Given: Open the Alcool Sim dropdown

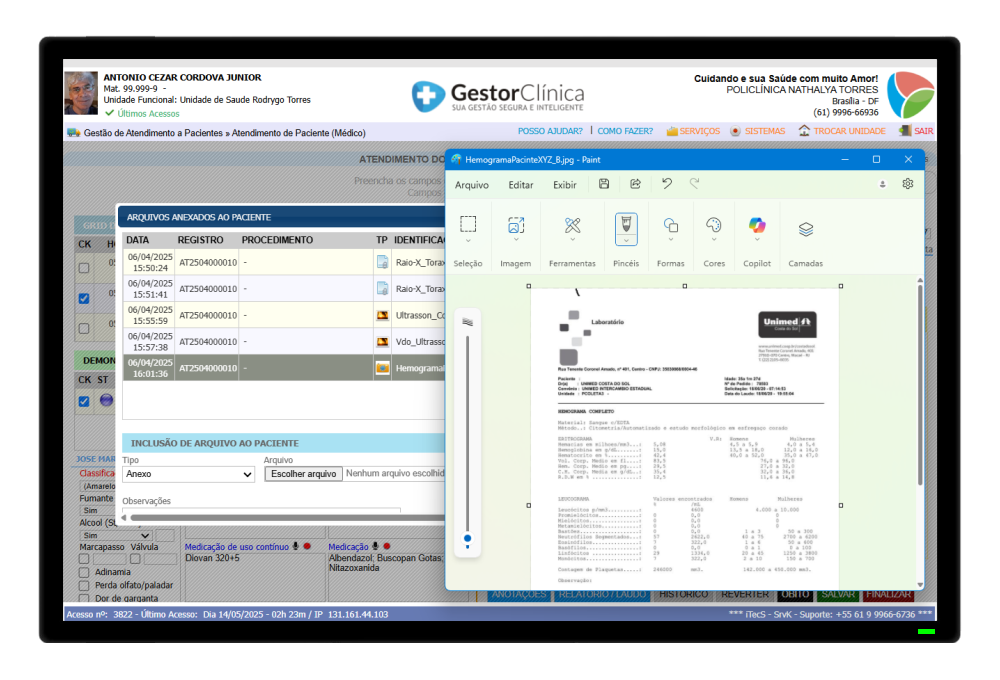Looking at the screenshot, I should 116,535.
